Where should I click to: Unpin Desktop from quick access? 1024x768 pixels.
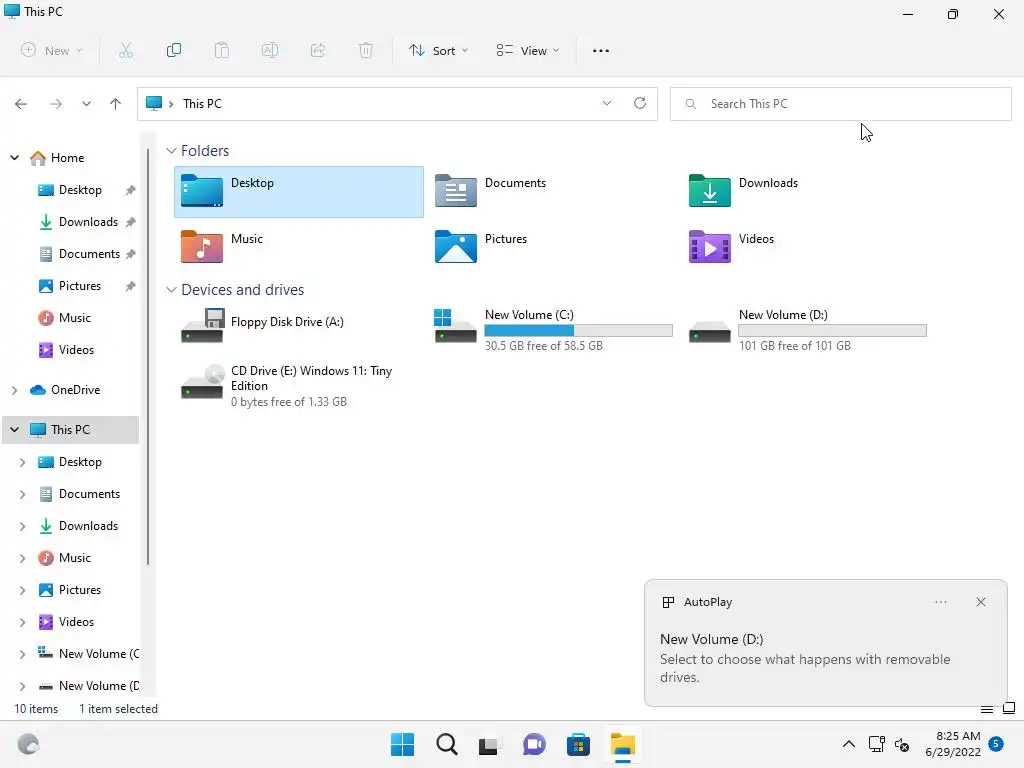tap(131, 190)
